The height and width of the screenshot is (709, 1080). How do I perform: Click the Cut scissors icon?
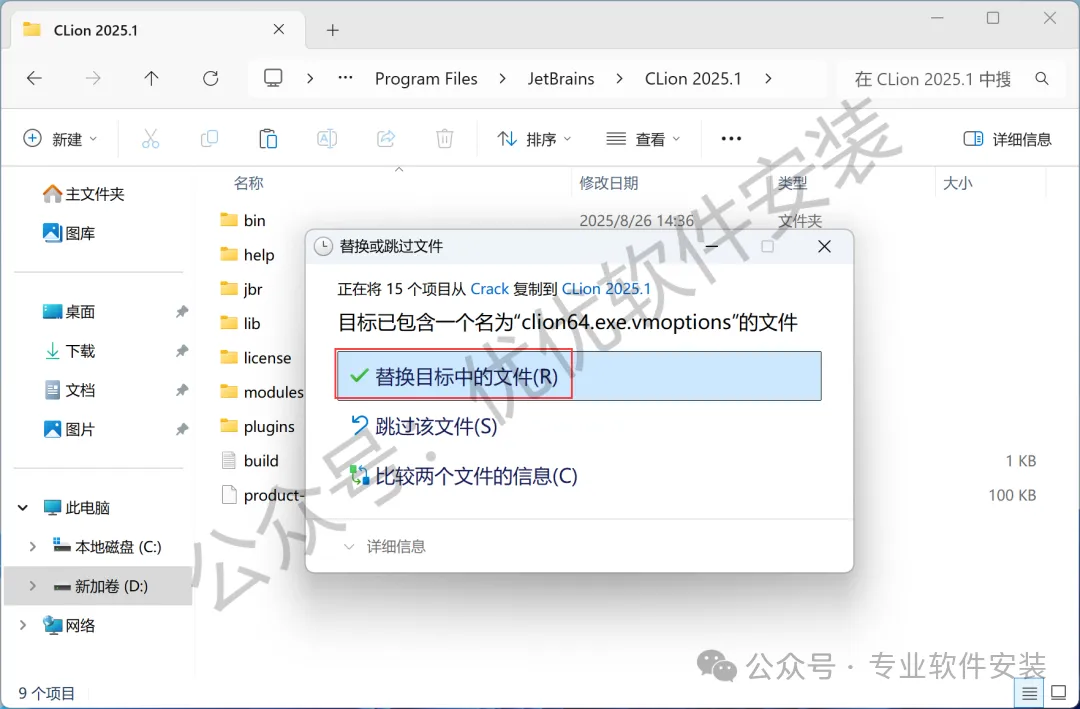pyautogui.click(x=150, y=139)
